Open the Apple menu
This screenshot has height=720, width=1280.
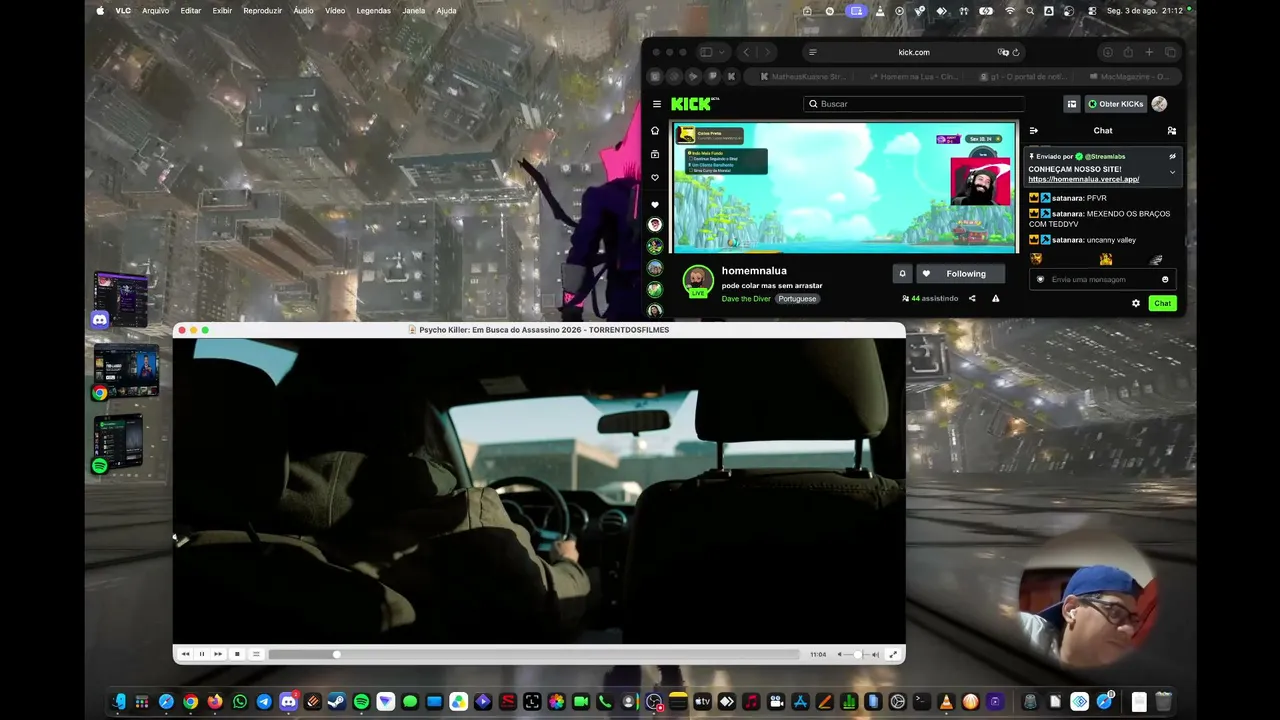pos(100,11)
